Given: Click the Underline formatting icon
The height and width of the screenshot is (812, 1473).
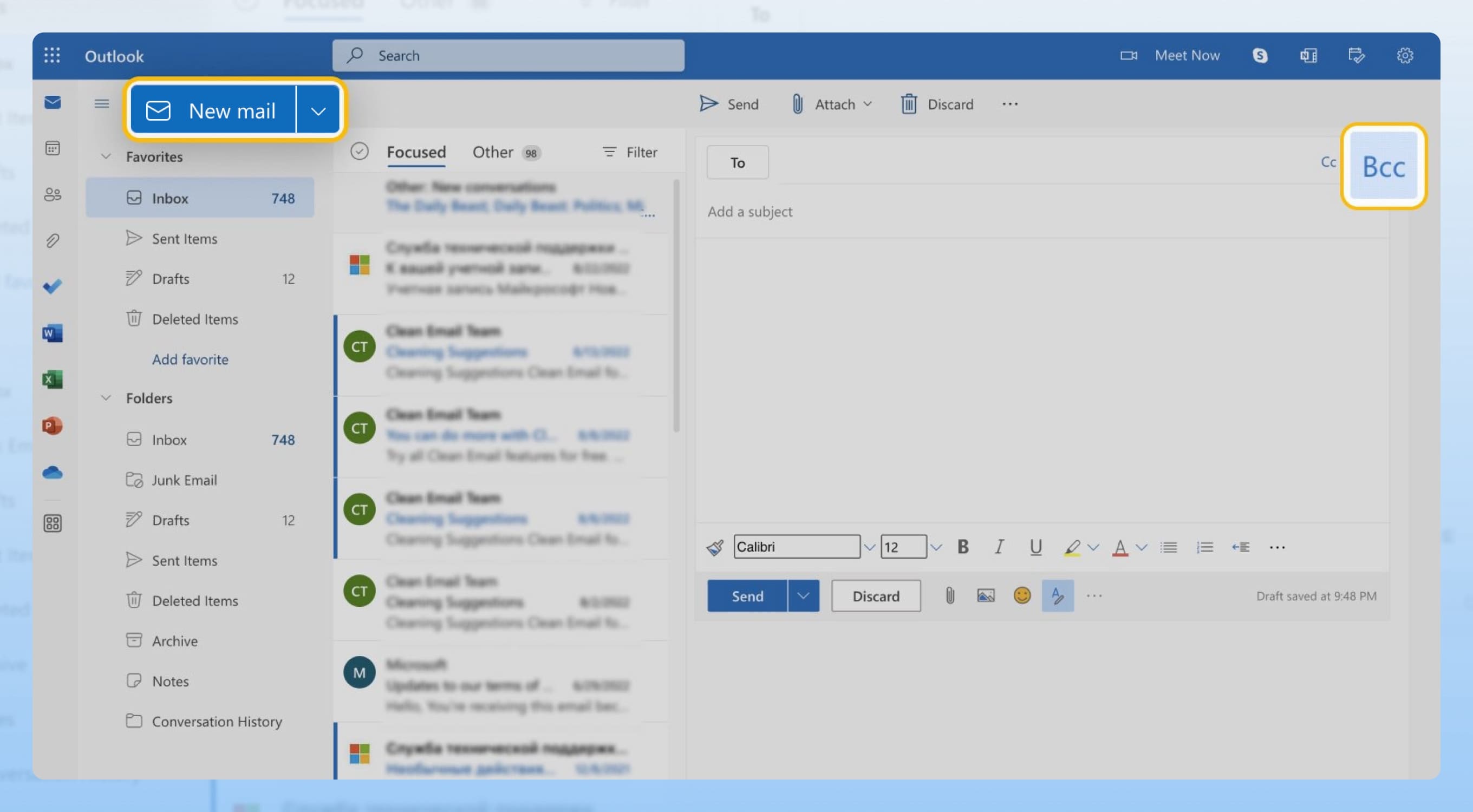Looking at the screenshot, I should tap(1035, 547).
